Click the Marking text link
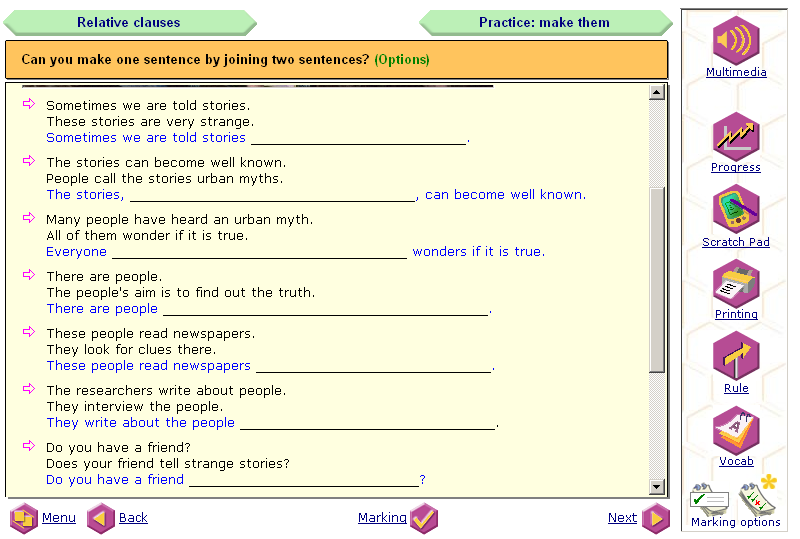The height and width of the screenshot is (539, 800). 382,518
